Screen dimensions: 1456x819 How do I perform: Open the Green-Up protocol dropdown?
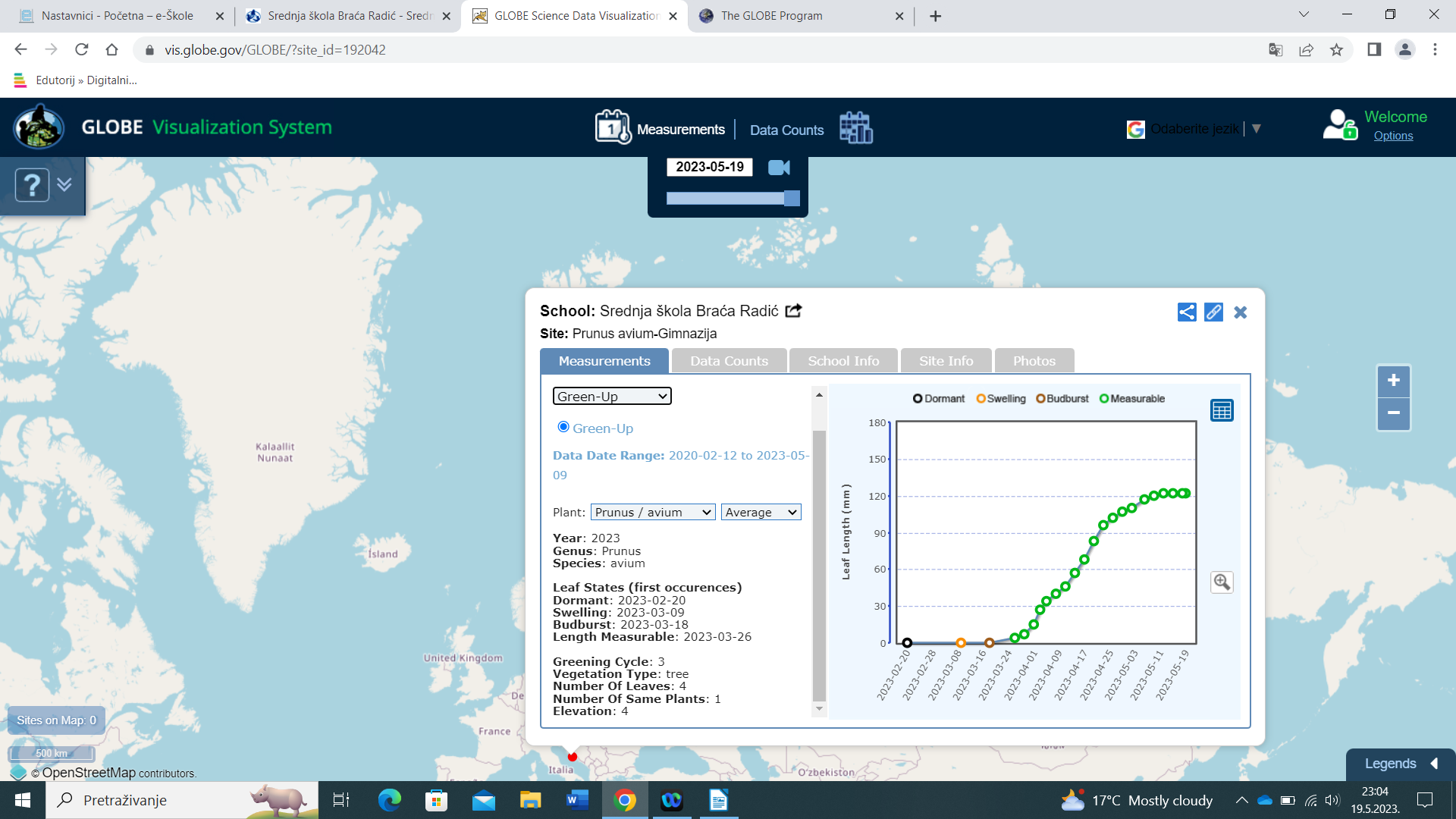coord(611,396)
